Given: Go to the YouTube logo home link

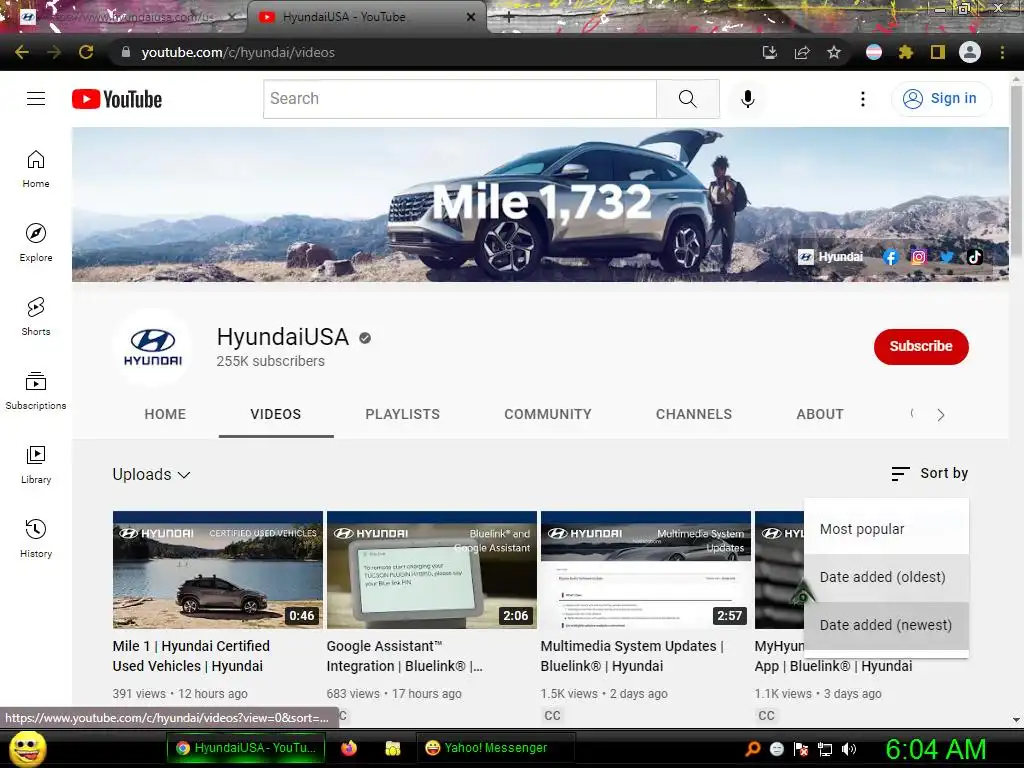Looking at the screenshot, I should tap(117, 99).
